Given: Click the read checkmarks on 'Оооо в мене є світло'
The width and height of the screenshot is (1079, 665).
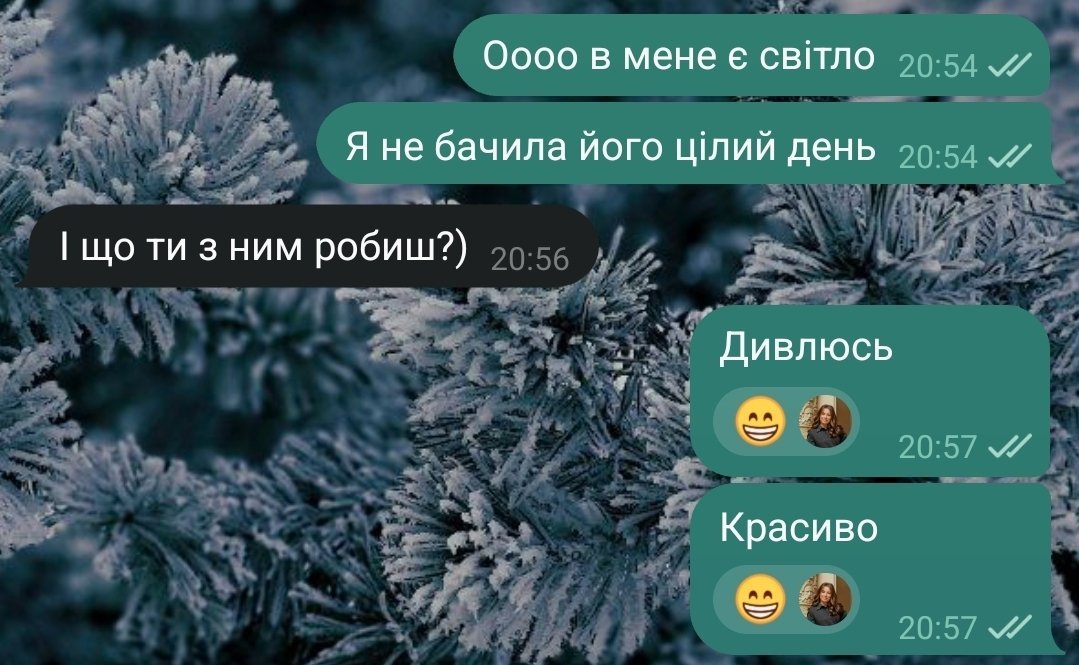Looking at the screenshot, I should point(1009,66).
